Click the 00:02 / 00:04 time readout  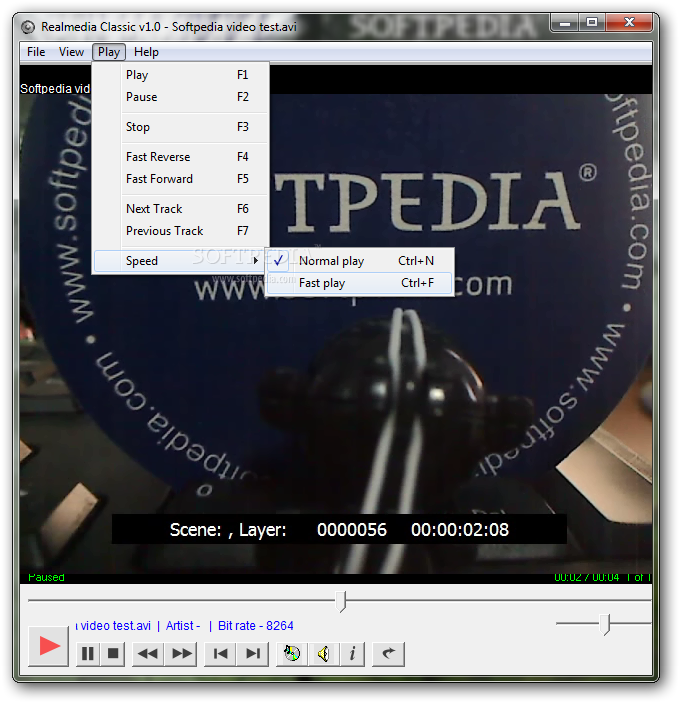pos(586,577)
